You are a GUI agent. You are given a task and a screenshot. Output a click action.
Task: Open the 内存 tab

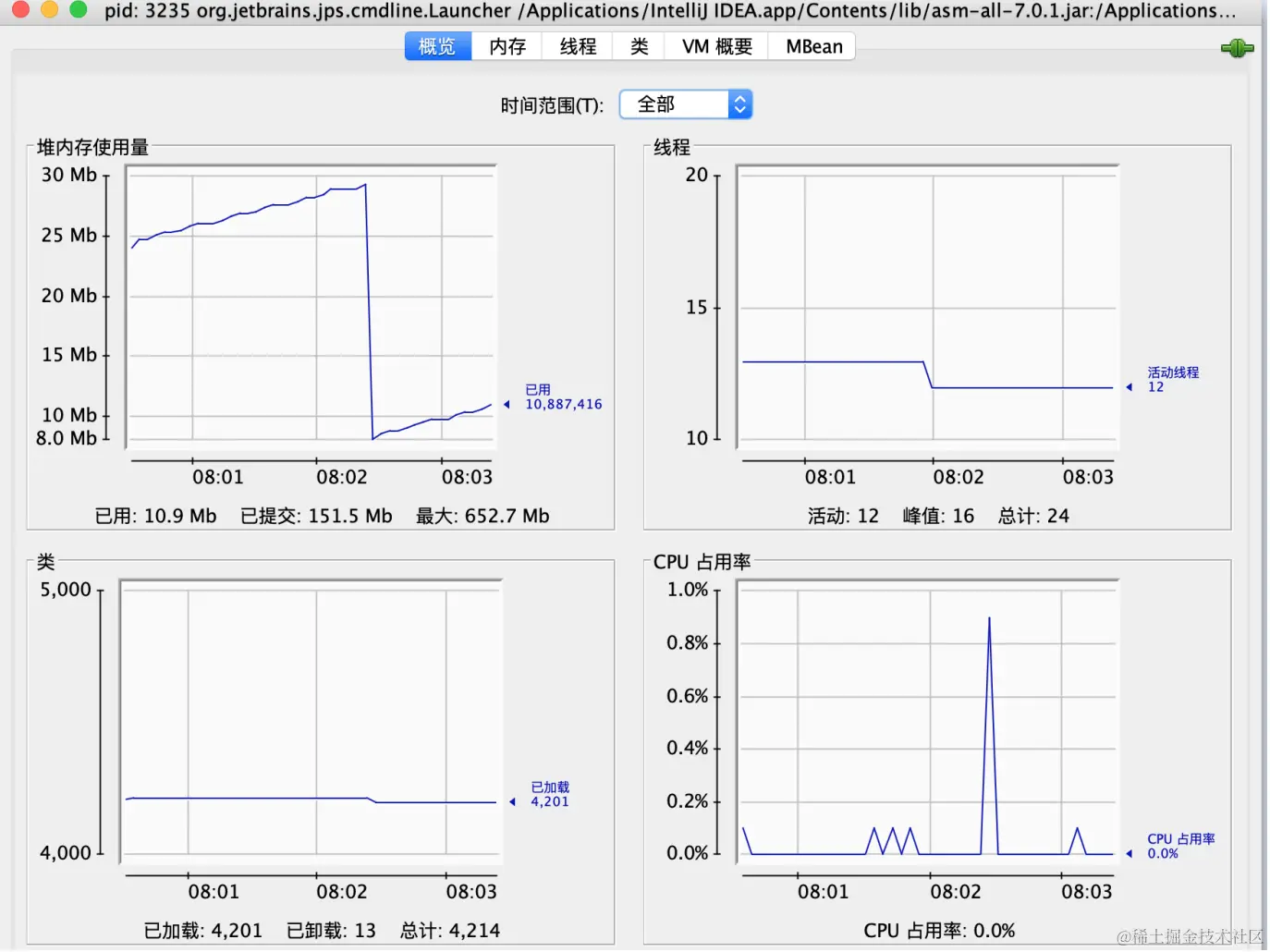[x=507, y=46]
